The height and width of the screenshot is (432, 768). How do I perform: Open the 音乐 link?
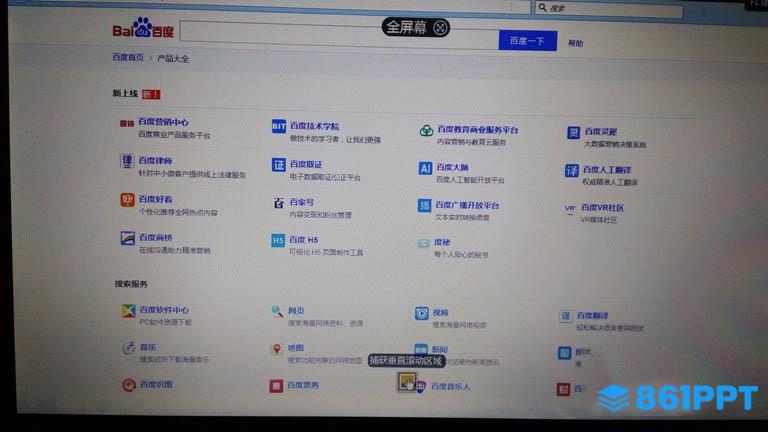148,347
